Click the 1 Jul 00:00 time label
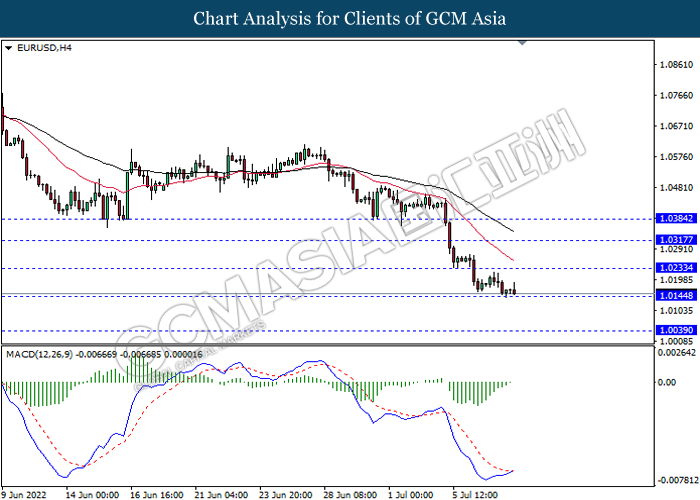The height and width of the screenshot is (500, 700). pos(410,495)
